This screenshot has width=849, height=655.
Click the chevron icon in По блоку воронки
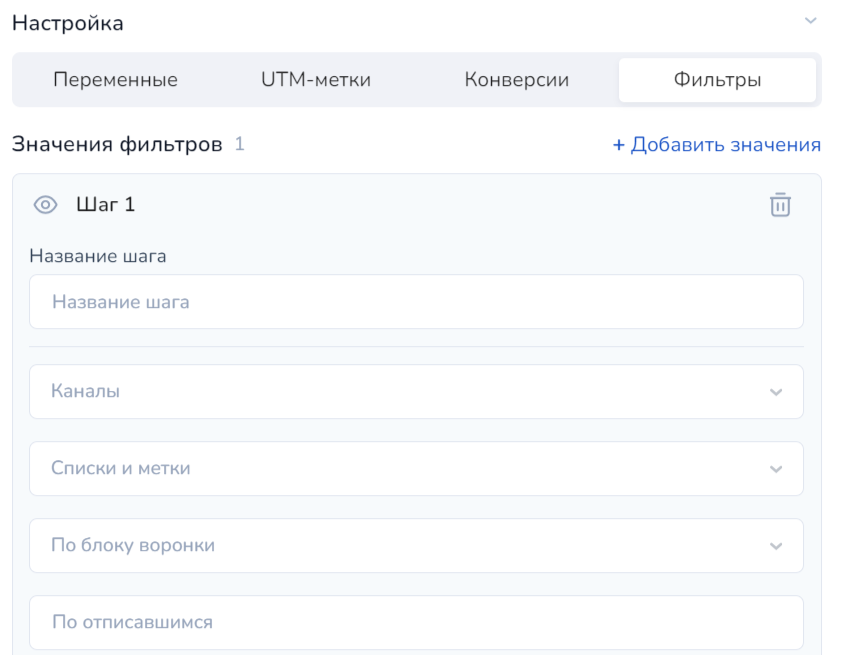776,546
